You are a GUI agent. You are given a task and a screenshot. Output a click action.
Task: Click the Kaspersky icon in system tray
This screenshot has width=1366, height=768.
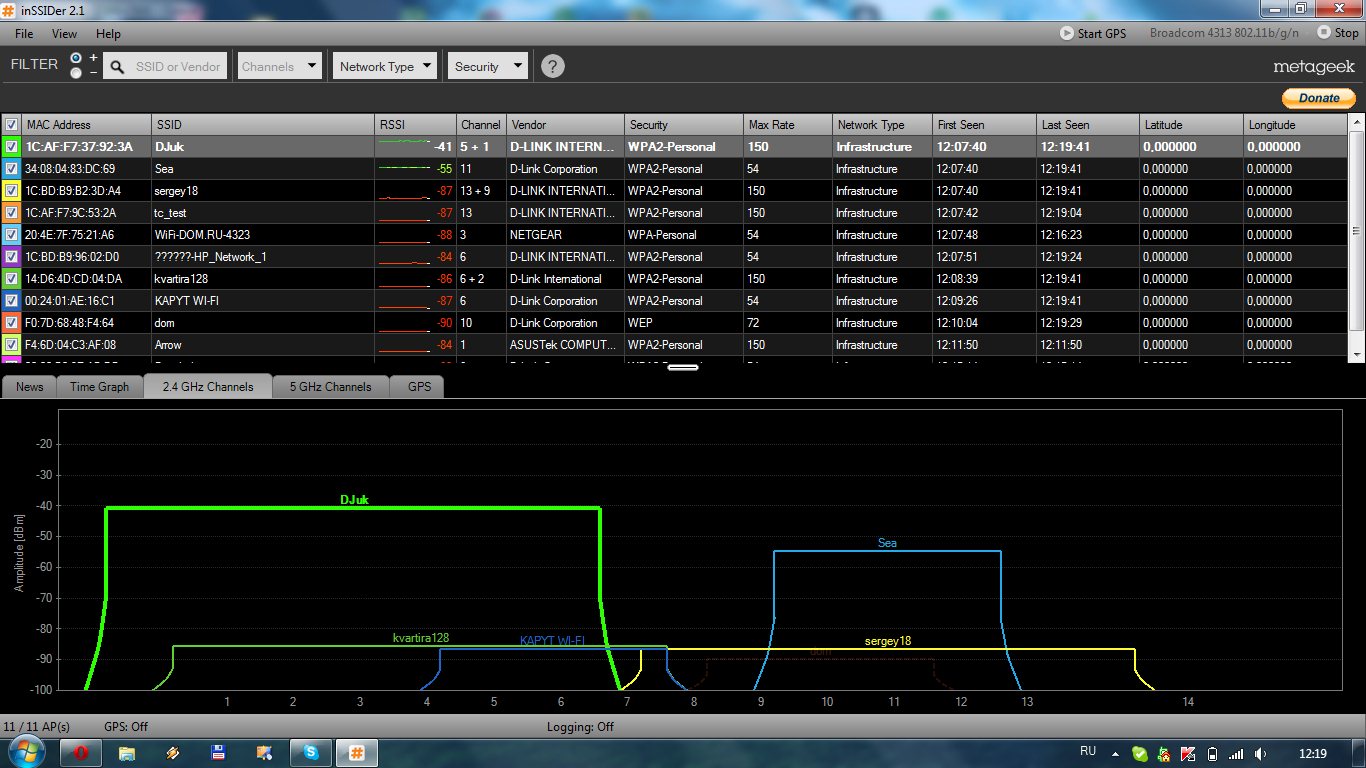[1187, 753]
